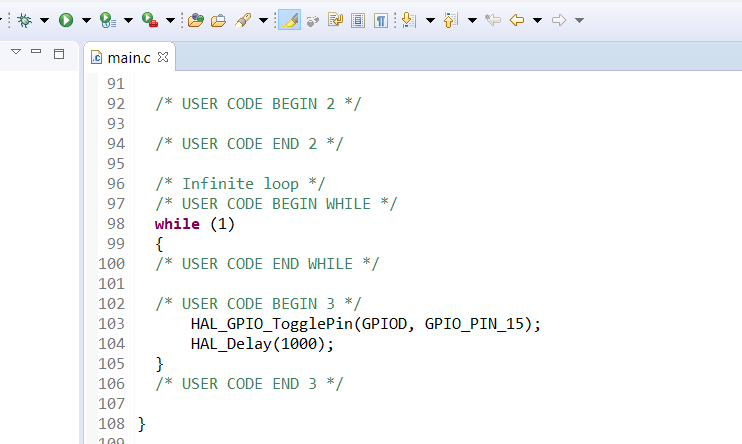The height and width of the screenshot is (444, 742).
Task: Expand the Back history dropdown arrow
Action: click(538, 20)
